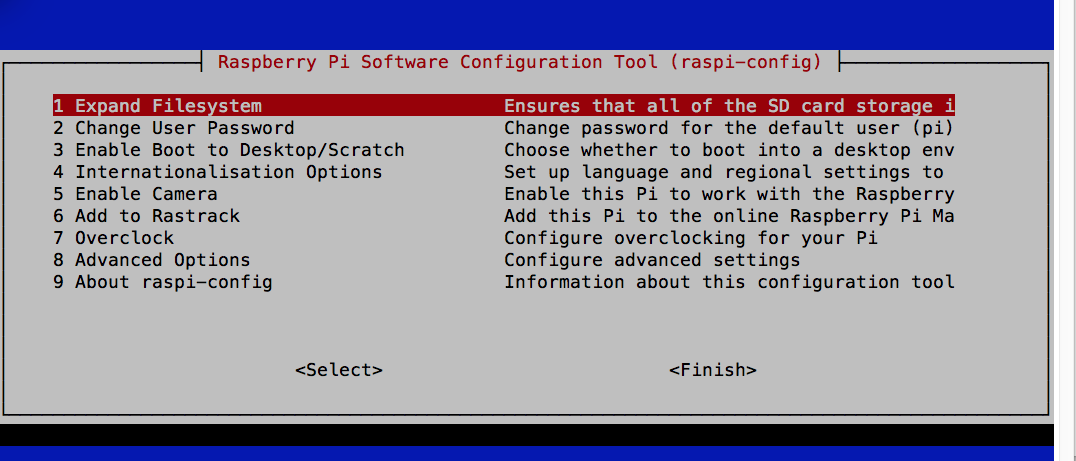Click the language and regional settings description

pos(724,172)
